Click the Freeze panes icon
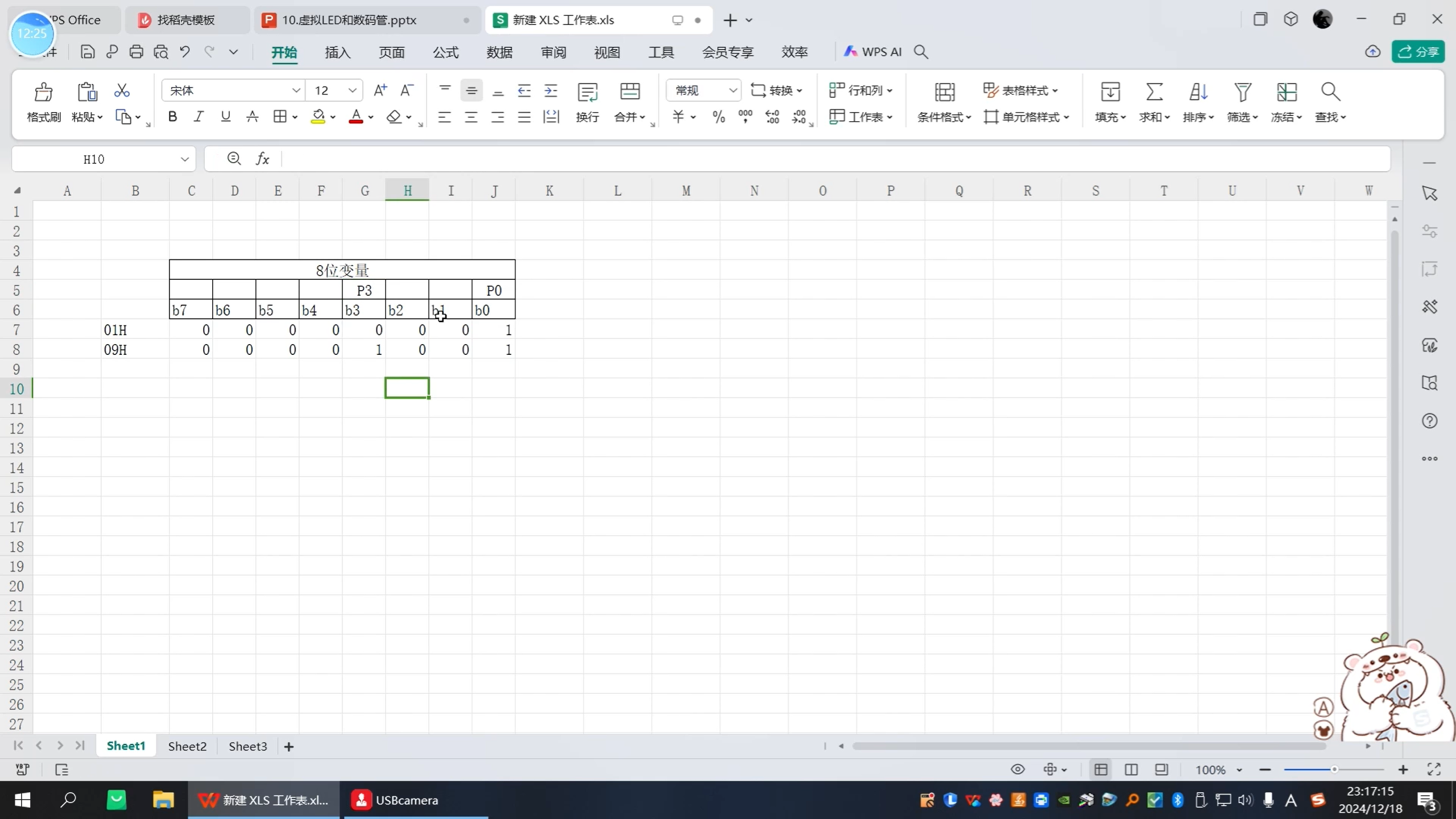The width and height of the screenshot is (1456, 819). [1286, 92]
